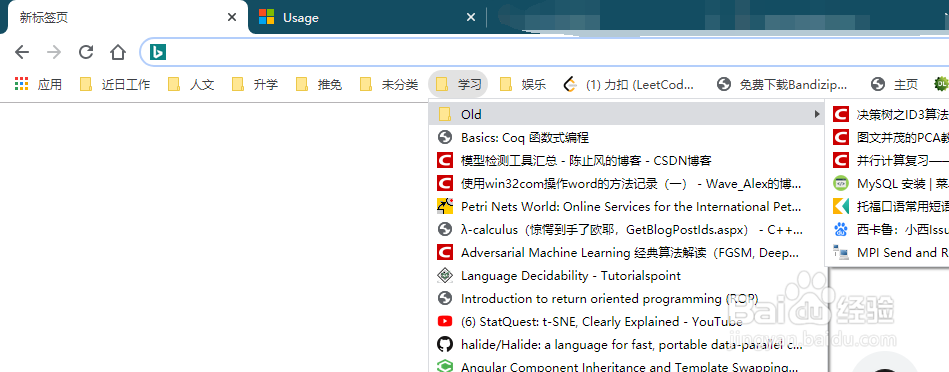Click the green bookmark icon after 主页
The image size is (949, 372).
941,84
